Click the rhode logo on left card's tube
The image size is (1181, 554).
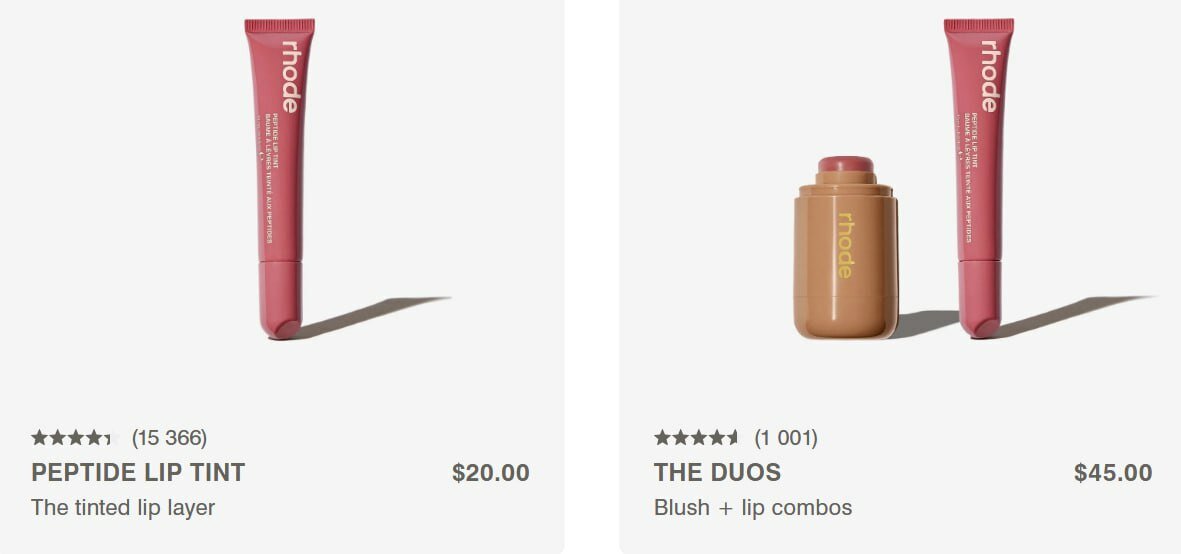[x=289, y=76]
